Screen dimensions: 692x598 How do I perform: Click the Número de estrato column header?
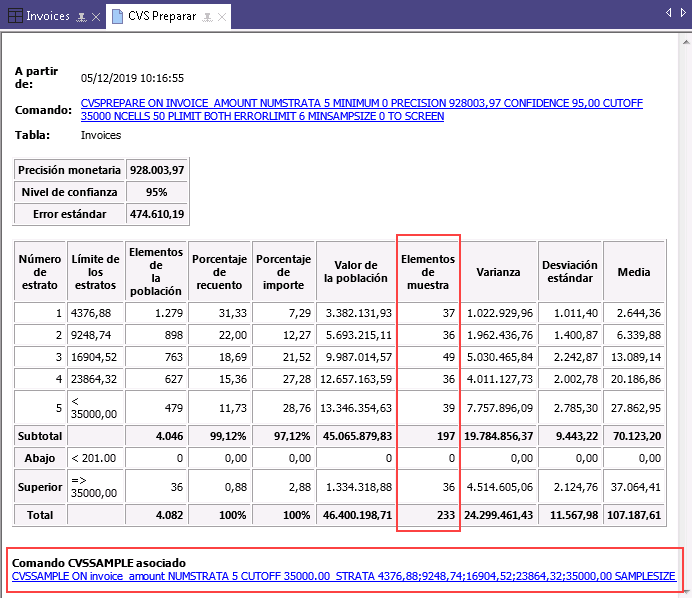tap(39, 271)
